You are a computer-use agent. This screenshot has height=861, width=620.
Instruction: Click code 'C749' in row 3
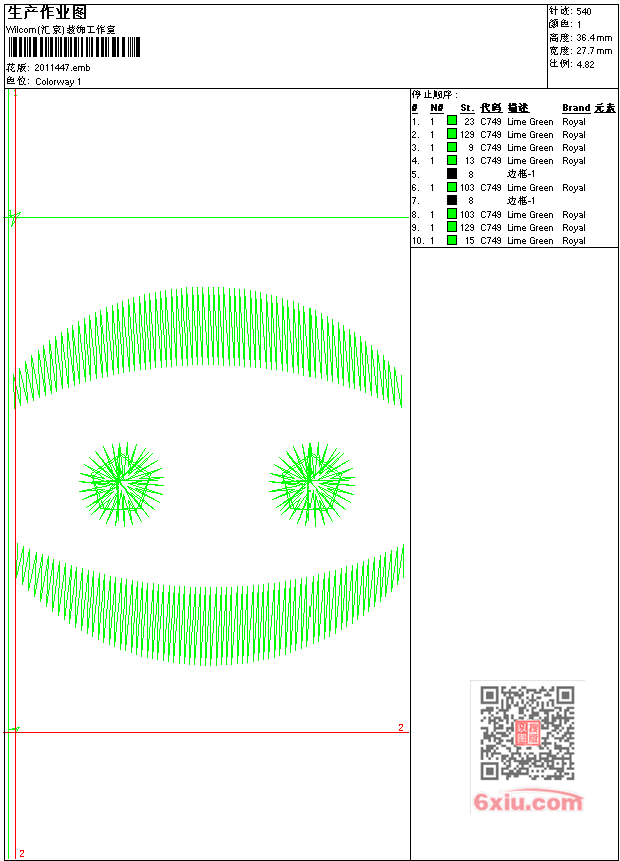point(491,148)
